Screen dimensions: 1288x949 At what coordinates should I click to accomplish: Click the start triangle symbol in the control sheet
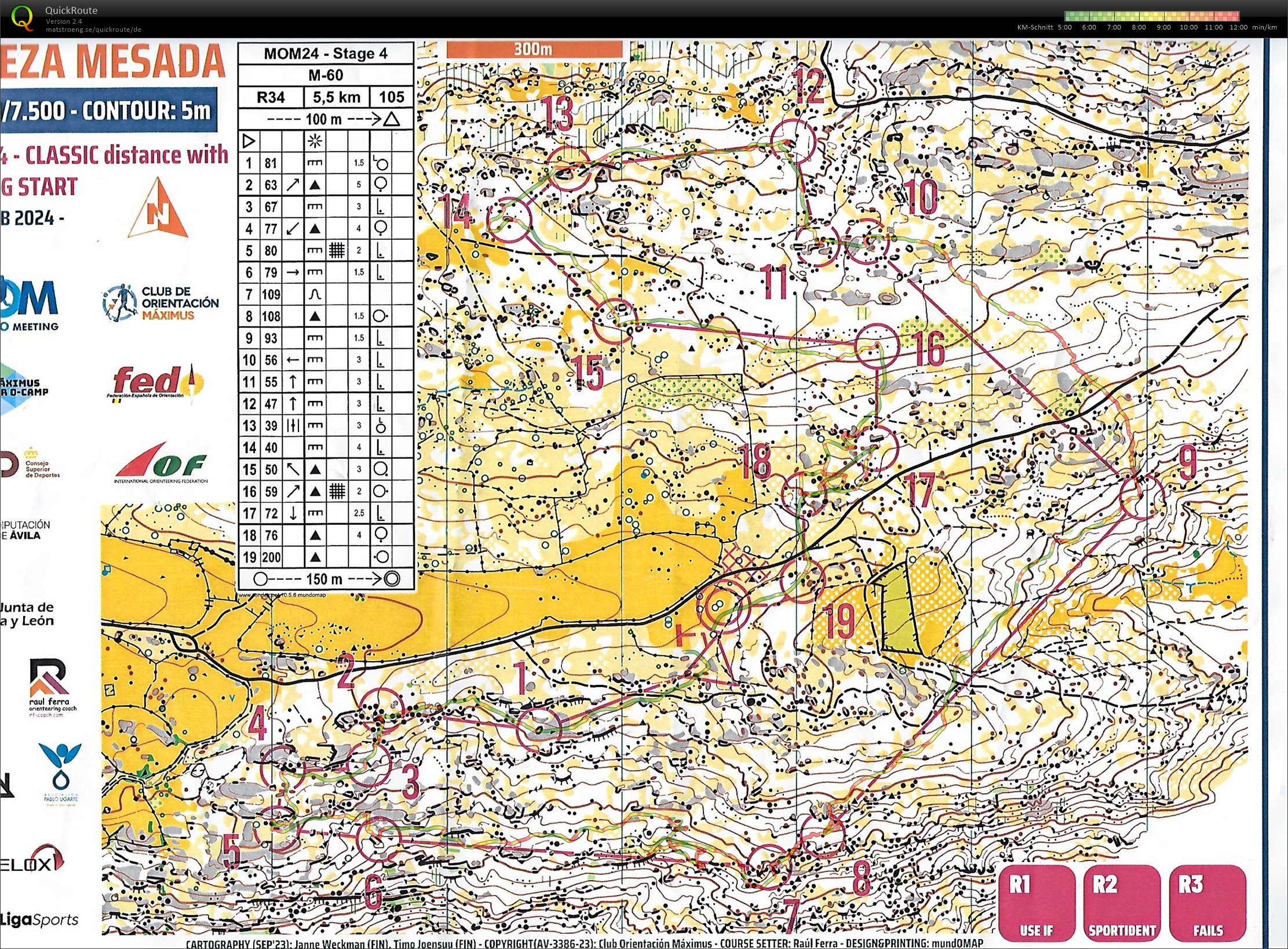click(x=249, y=141)
